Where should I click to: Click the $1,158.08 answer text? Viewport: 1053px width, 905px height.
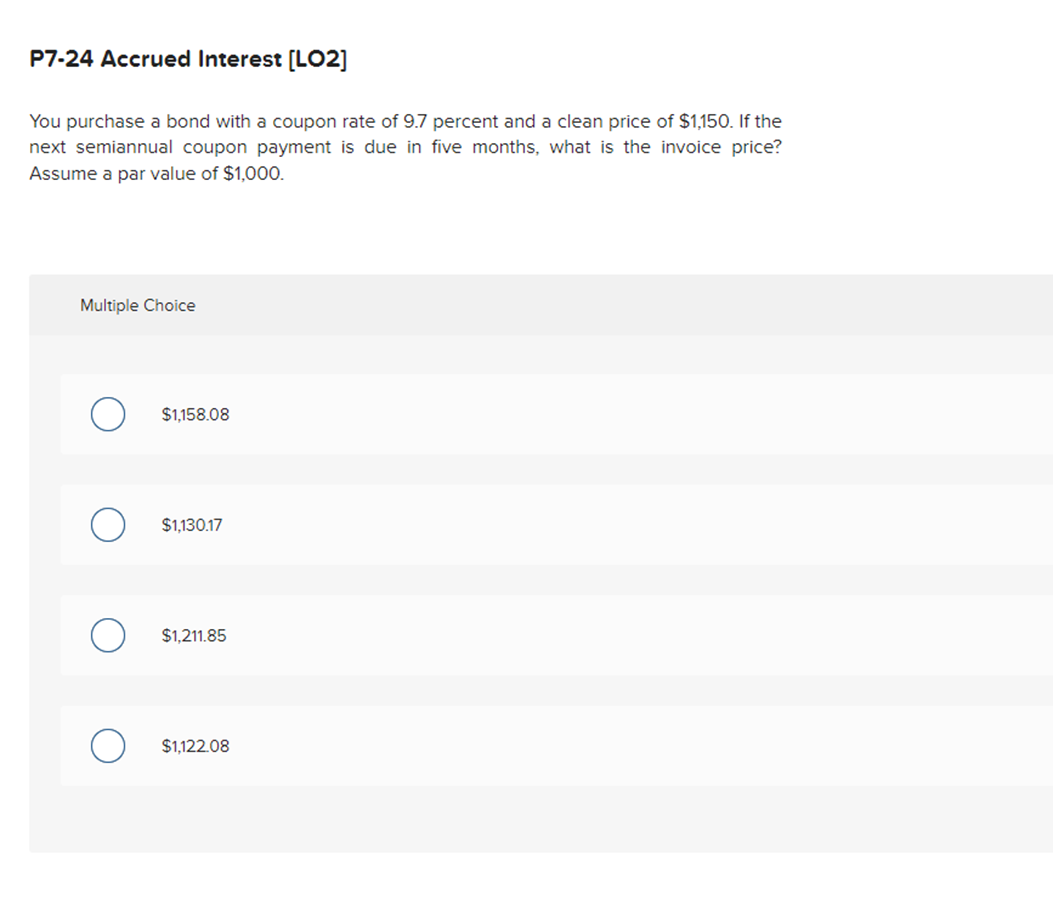coord(195,414)
